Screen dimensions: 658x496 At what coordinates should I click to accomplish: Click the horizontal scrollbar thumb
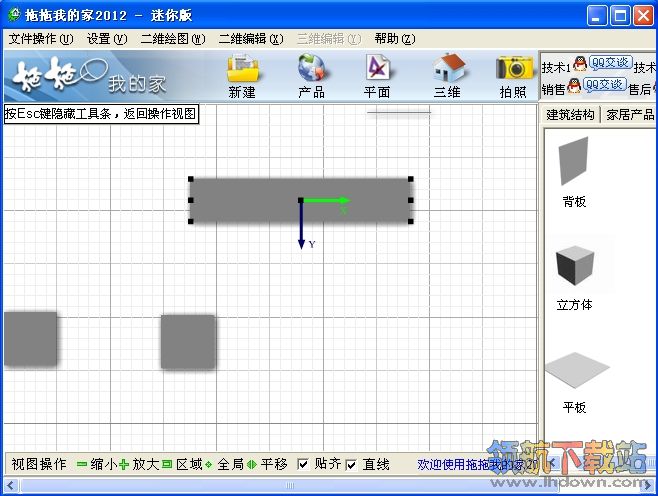290,486
